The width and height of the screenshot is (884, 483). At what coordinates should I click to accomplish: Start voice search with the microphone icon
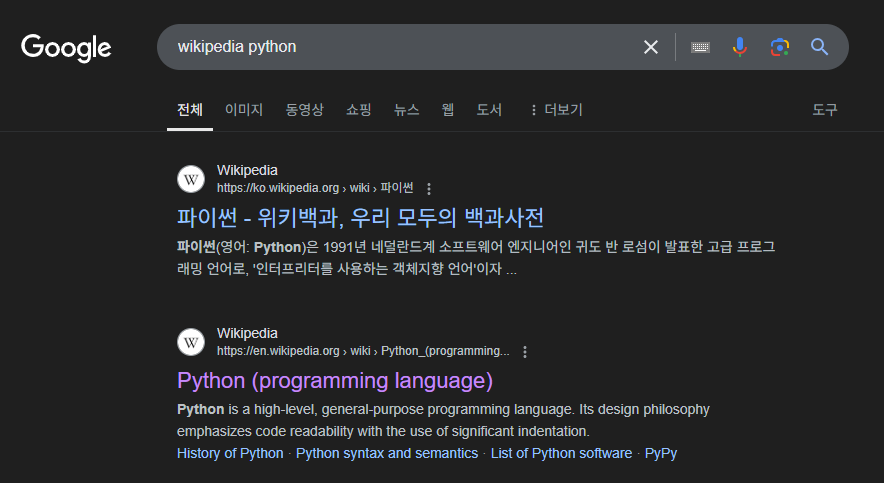[x=740, y=47]
